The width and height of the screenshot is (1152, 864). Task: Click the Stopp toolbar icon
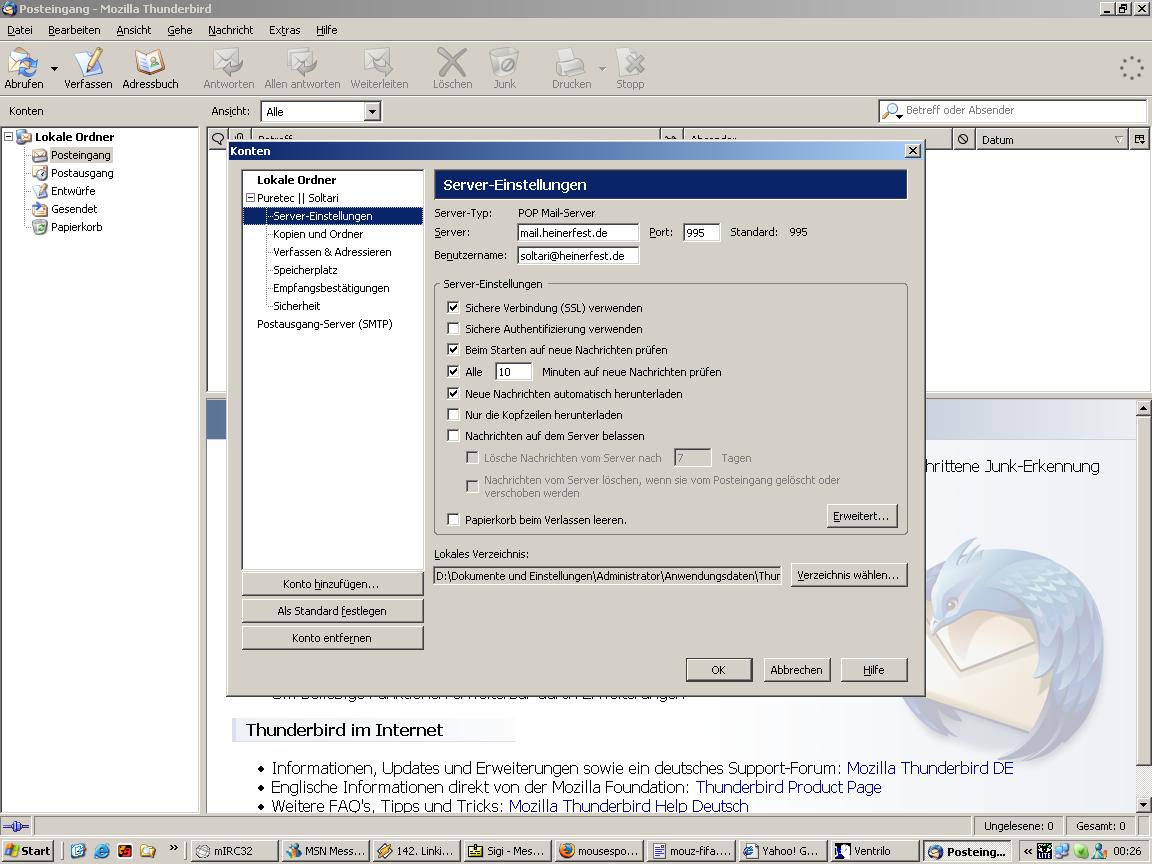pyautogui.click(x=630, y=62)
